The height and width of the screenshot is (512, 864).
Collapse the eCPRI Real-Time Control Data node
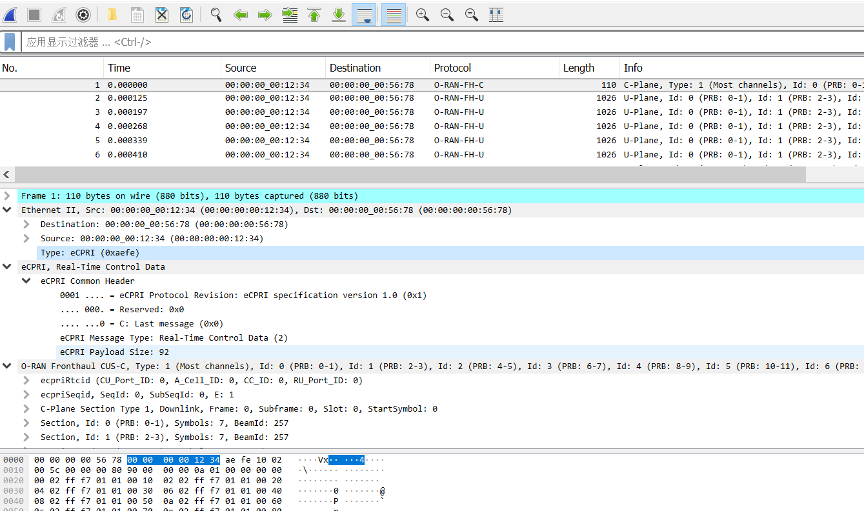(x=7, y=267)
